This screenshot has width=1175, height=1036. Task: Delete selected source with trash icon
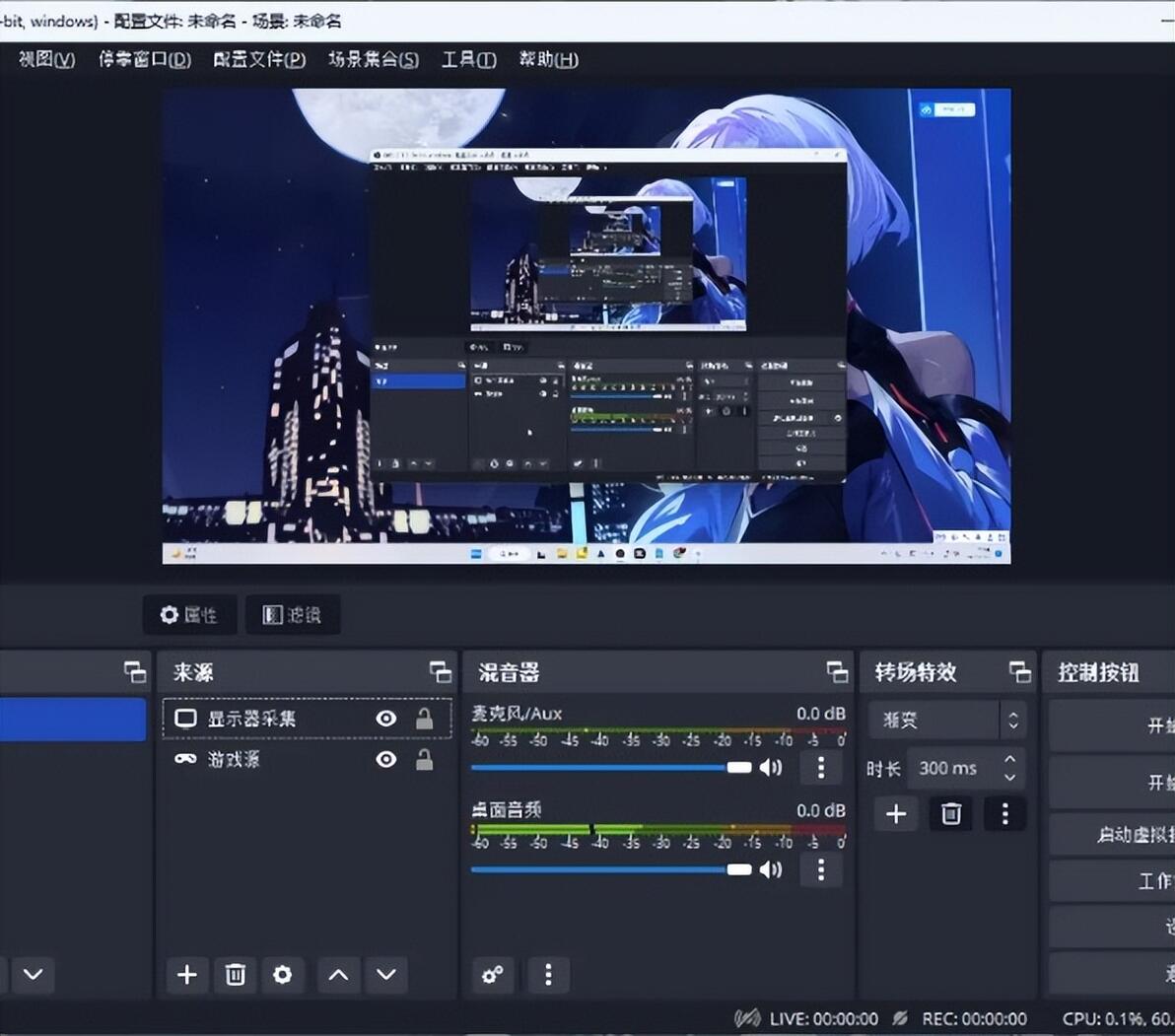(x=236, y=975)
